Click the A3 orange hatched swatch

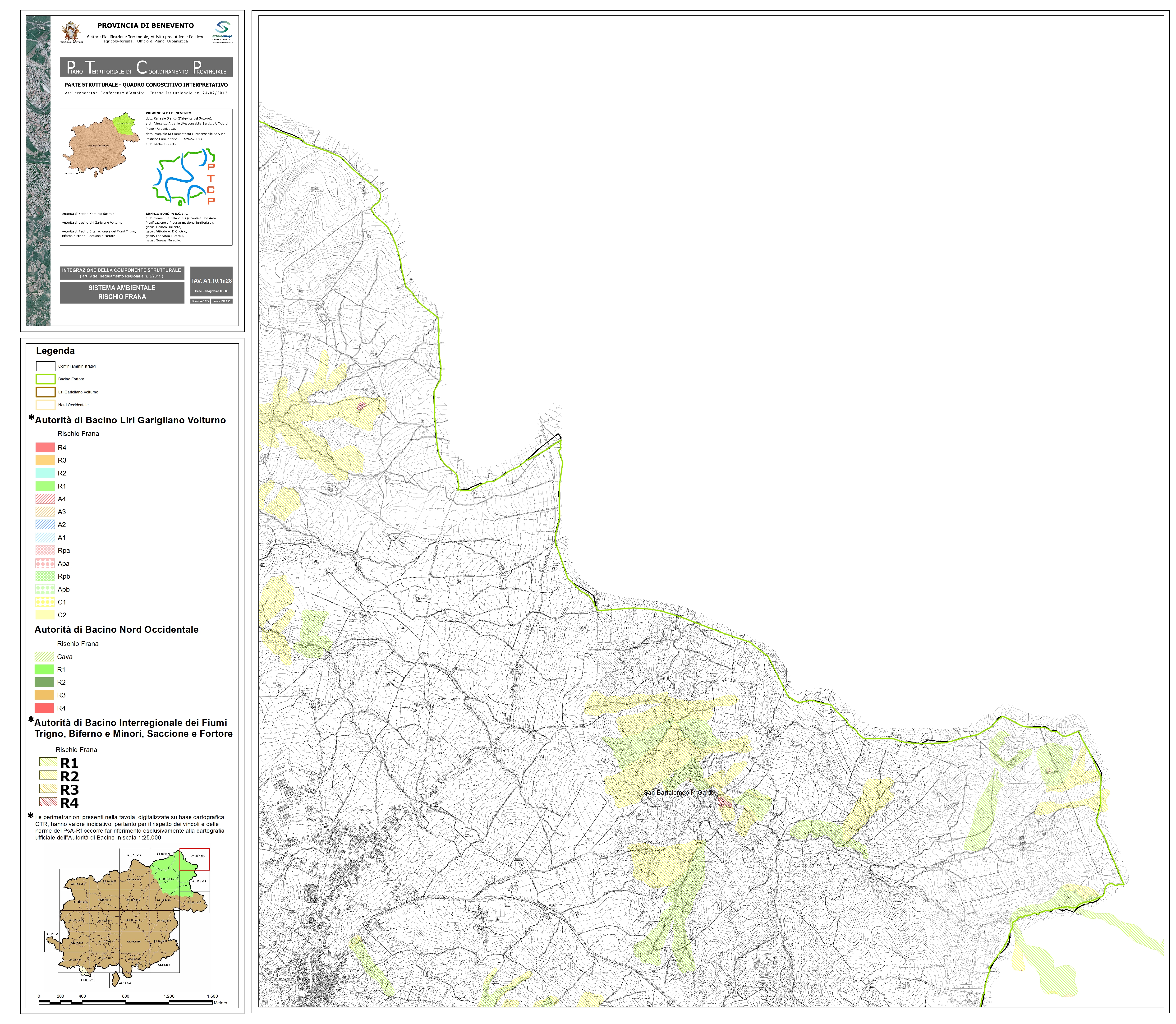[x=45, y=512]
